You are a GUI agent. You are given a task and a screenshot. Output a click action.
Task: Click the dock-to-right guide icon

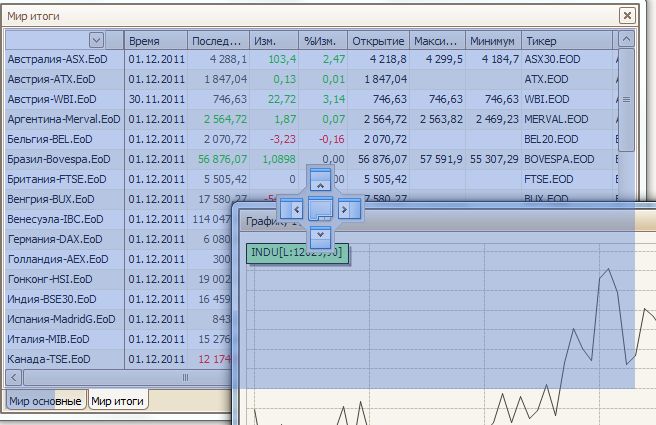tap(348, 209)
